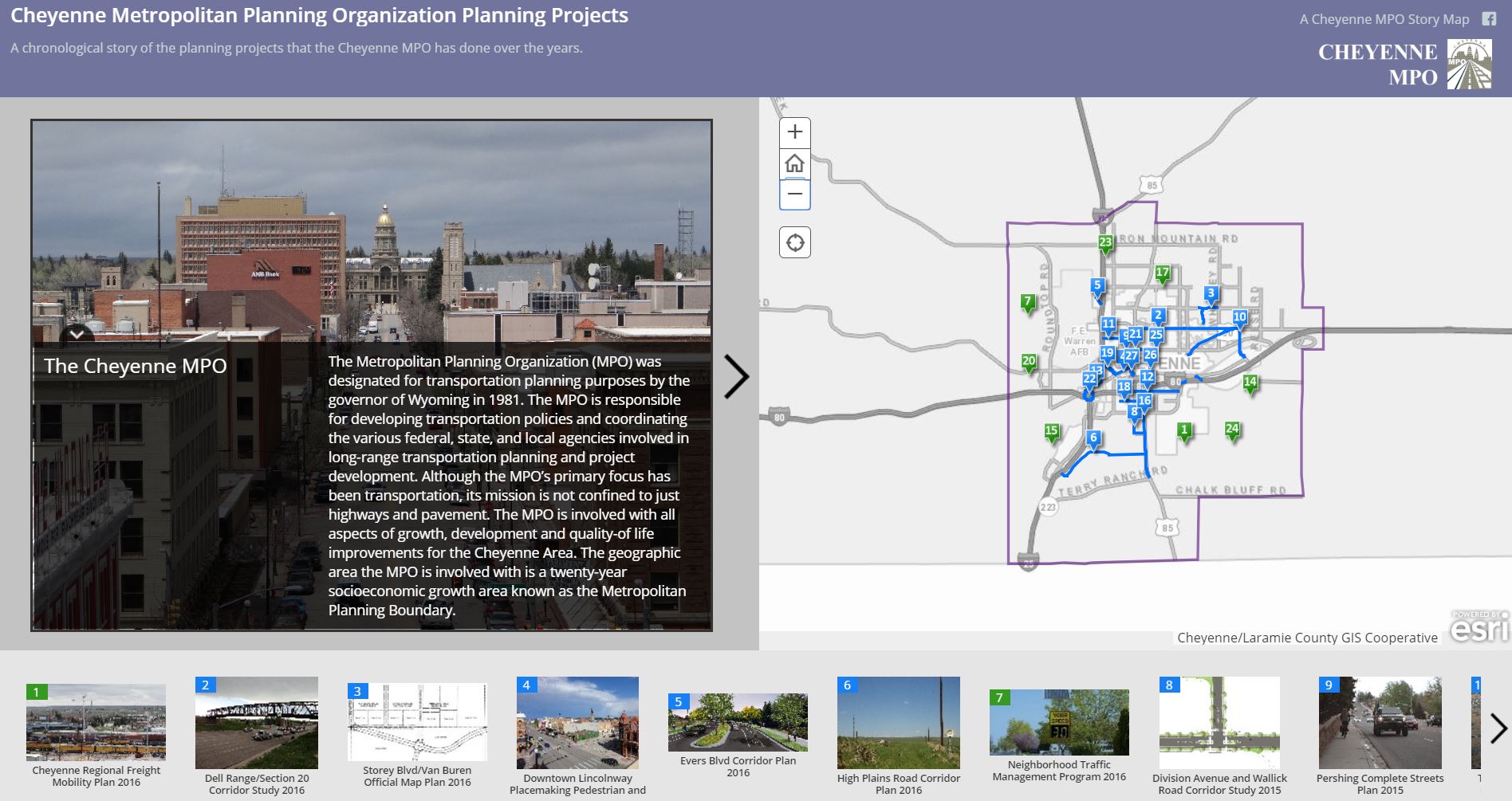
Task: Select green map marker 7
Action: tap(1028, 303)
